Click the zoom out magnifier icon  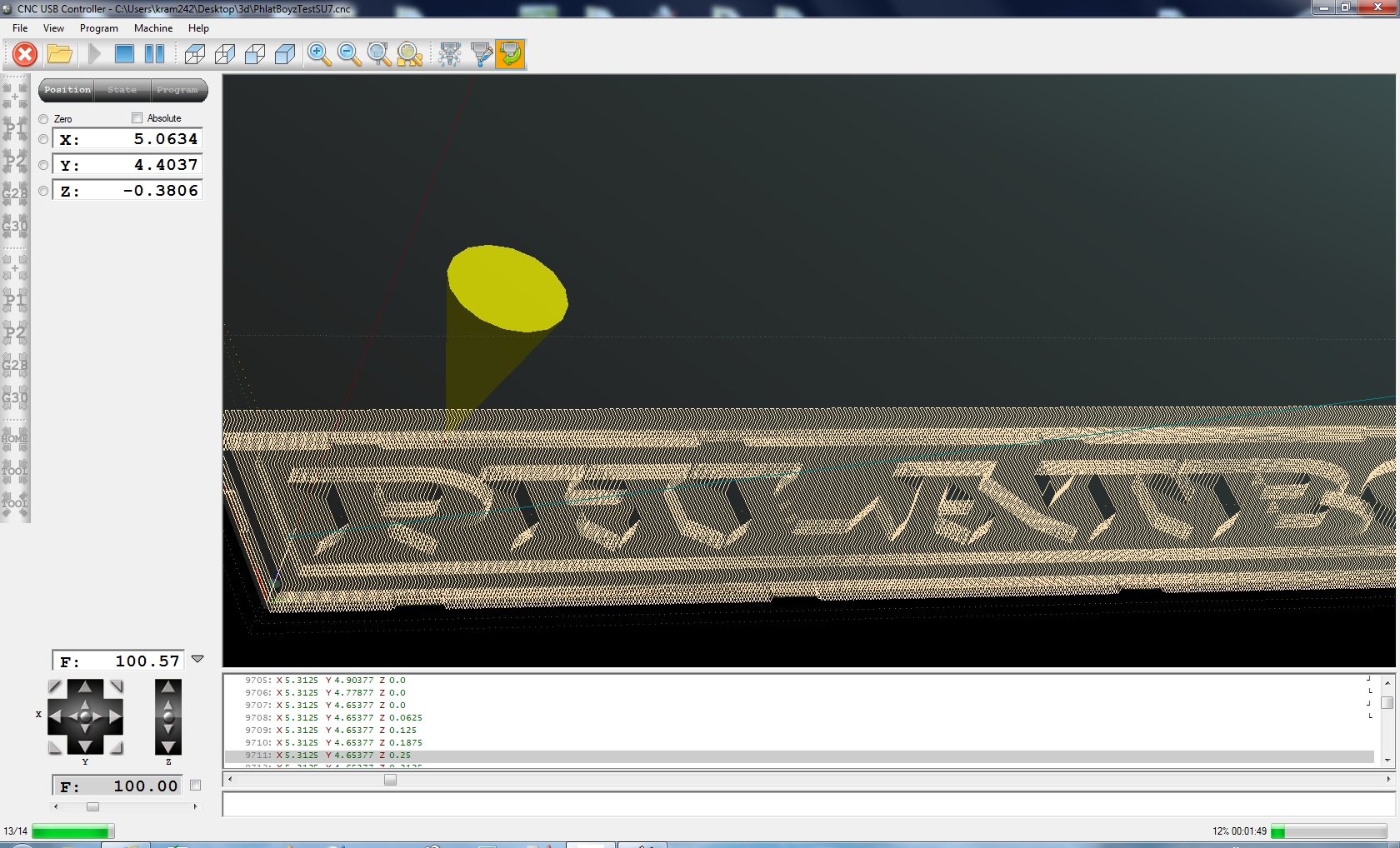pos(349,55)
